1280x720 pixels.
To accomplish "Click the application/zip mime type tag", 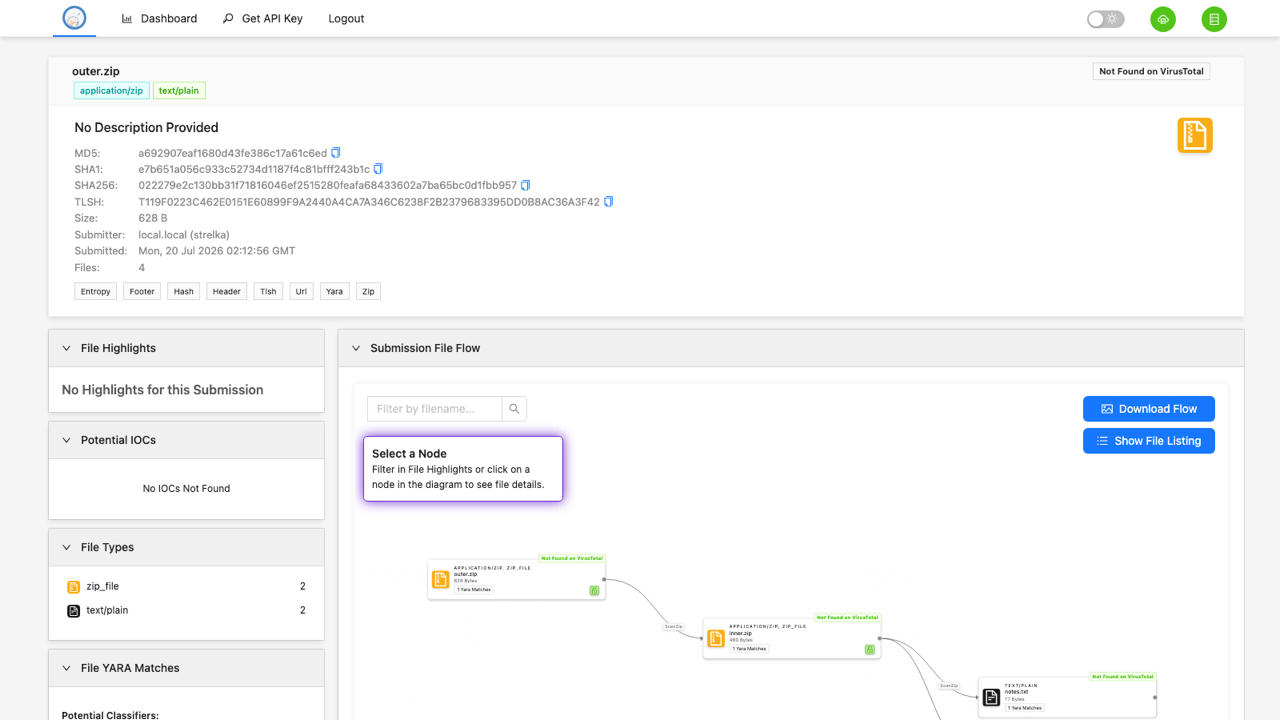I will [111, 91].
